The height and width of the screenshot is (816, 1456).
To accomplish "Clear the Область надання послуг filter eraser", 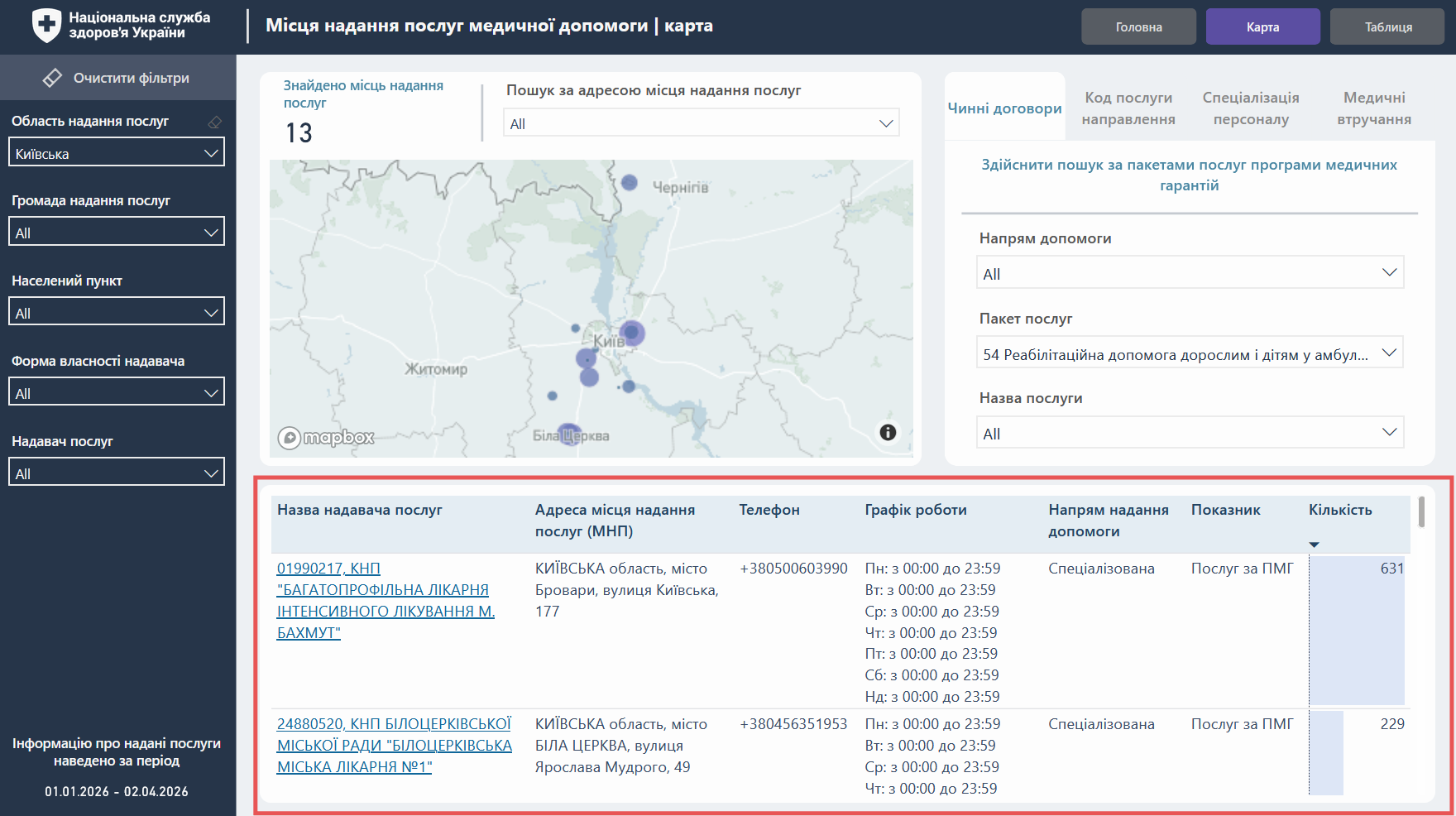I will point(214,122).
